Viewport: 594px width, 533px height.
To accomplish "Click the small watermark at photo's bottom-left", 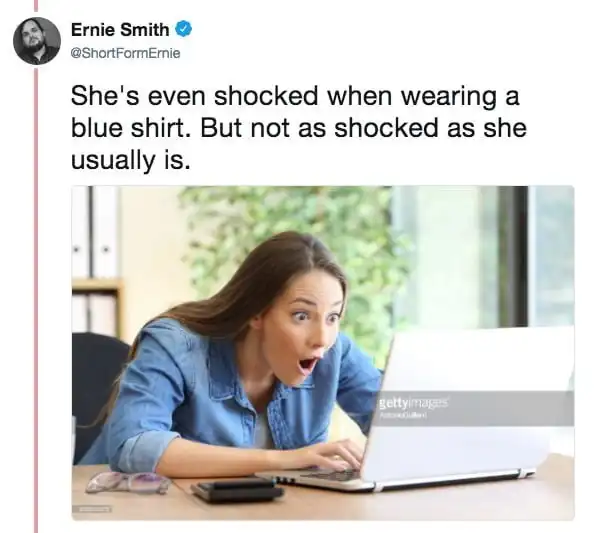I will (x=92, y=510).
